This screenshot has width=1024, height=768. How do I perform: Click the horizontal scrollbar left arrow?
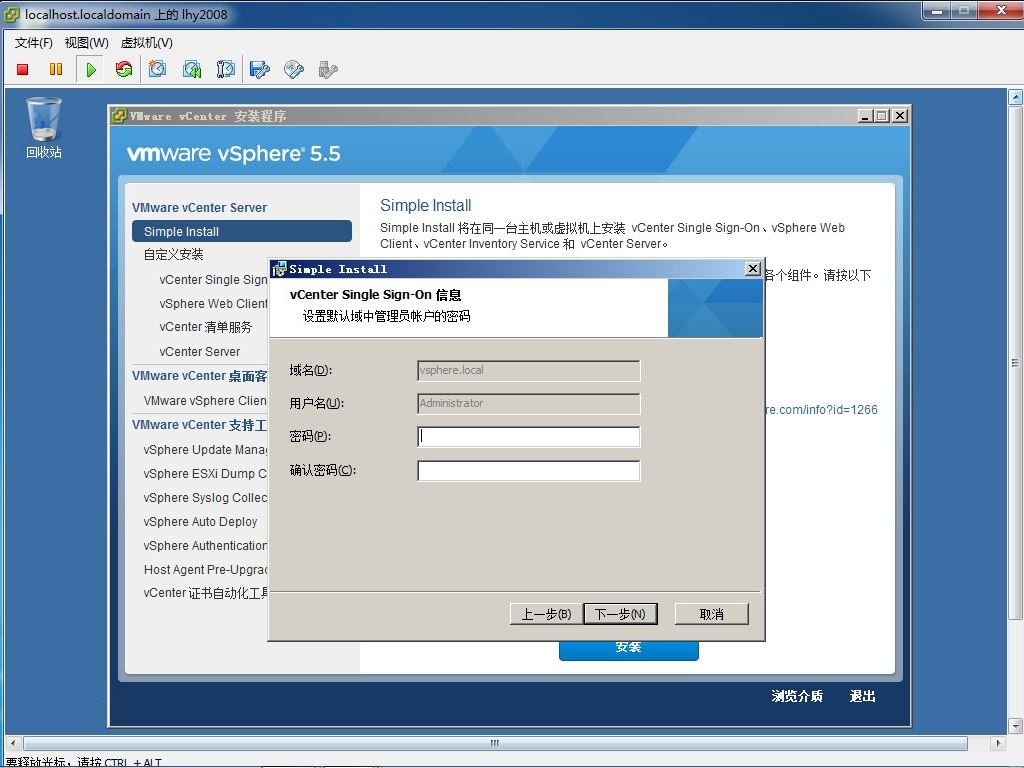[x=13, y=743]
